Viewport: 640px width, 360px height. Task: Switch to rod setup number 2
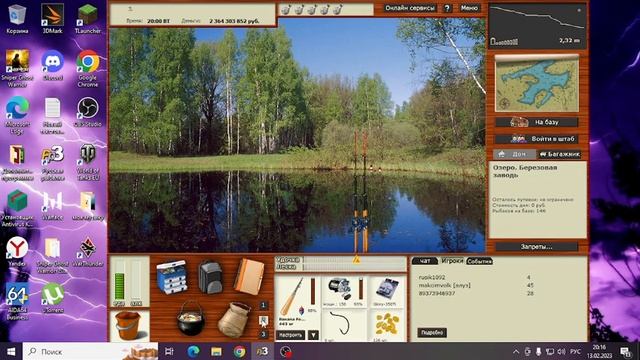[x=263, y=320]
